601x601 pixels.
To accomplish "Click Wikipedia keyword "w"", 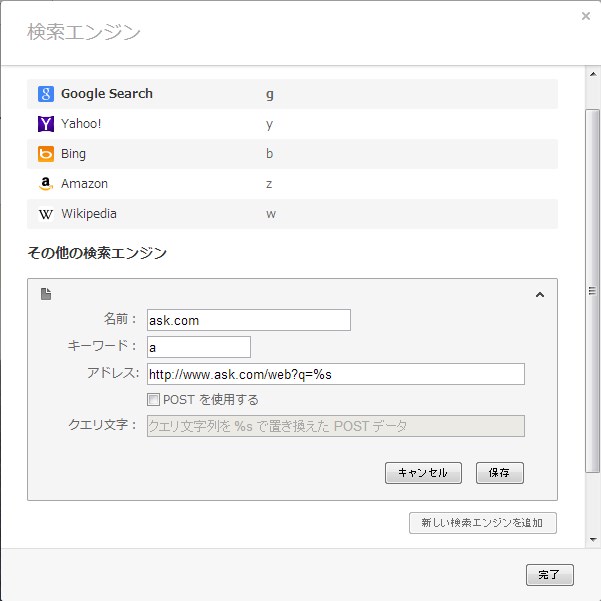I will pyautogui.click(x=271, y=214).
